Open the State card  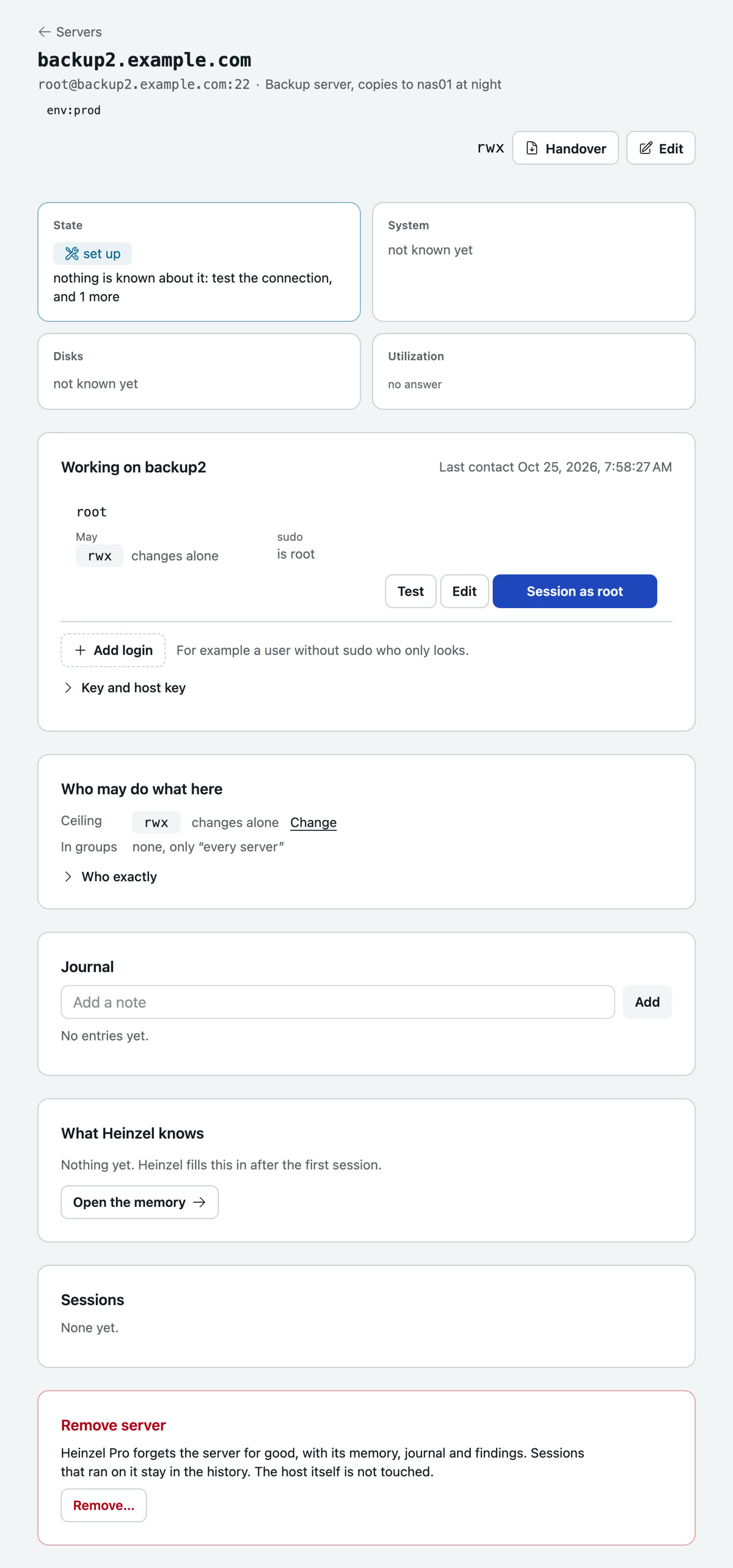[199, 262]
